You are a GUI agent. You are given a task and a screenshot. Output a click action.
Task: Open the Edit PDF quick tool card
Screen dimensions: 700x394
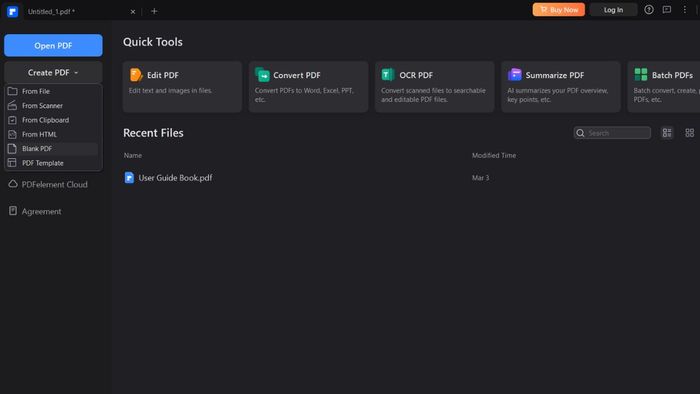point(182,87)
